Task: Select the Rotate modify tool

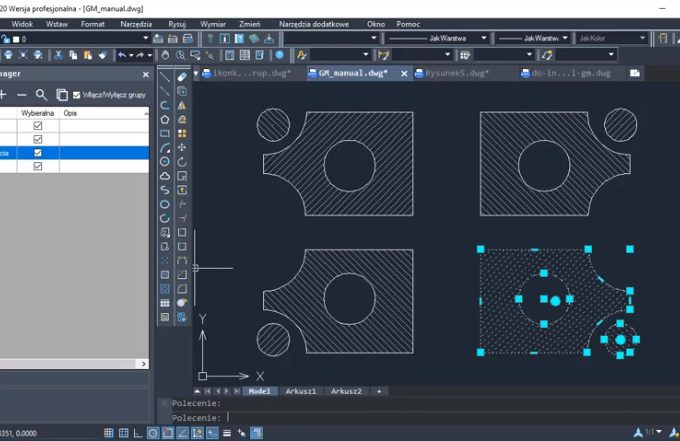Action: click(x=182, y=161)
